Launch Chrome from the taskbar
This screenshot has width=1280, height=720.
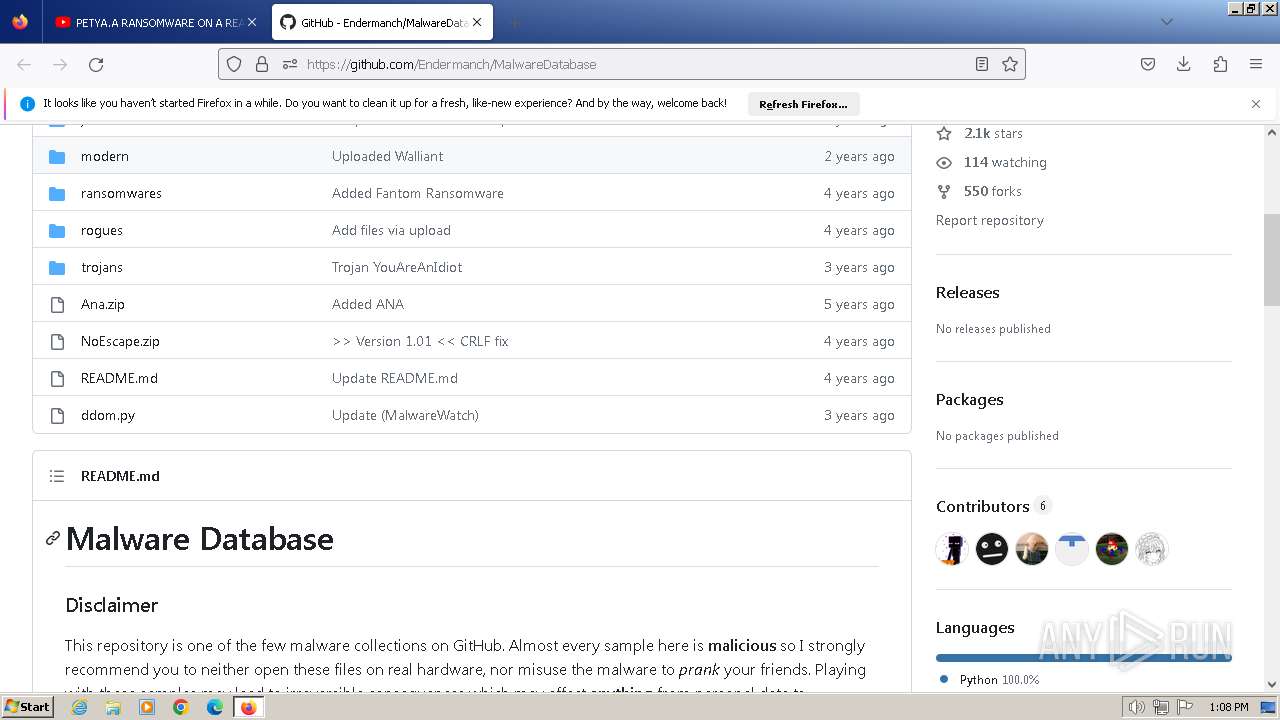coord(180,707)
